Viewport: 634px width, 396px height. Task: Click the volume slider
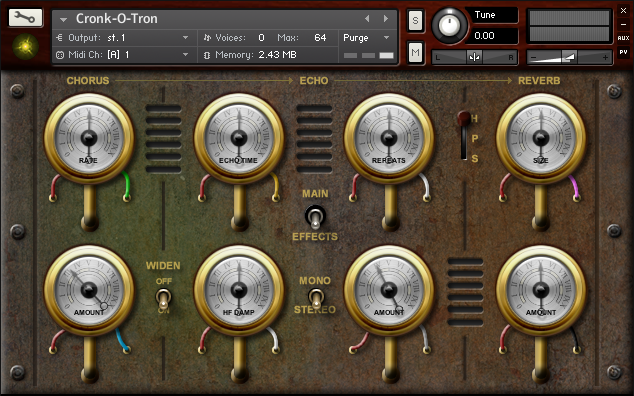(x=569, y=57)
